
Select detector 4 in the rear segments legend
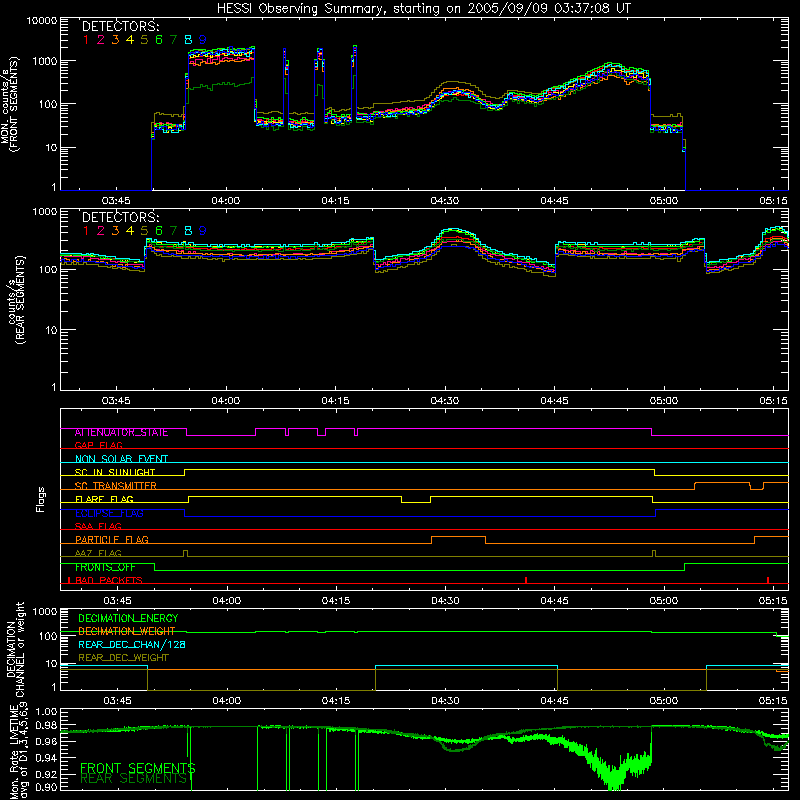click(130, 231)
